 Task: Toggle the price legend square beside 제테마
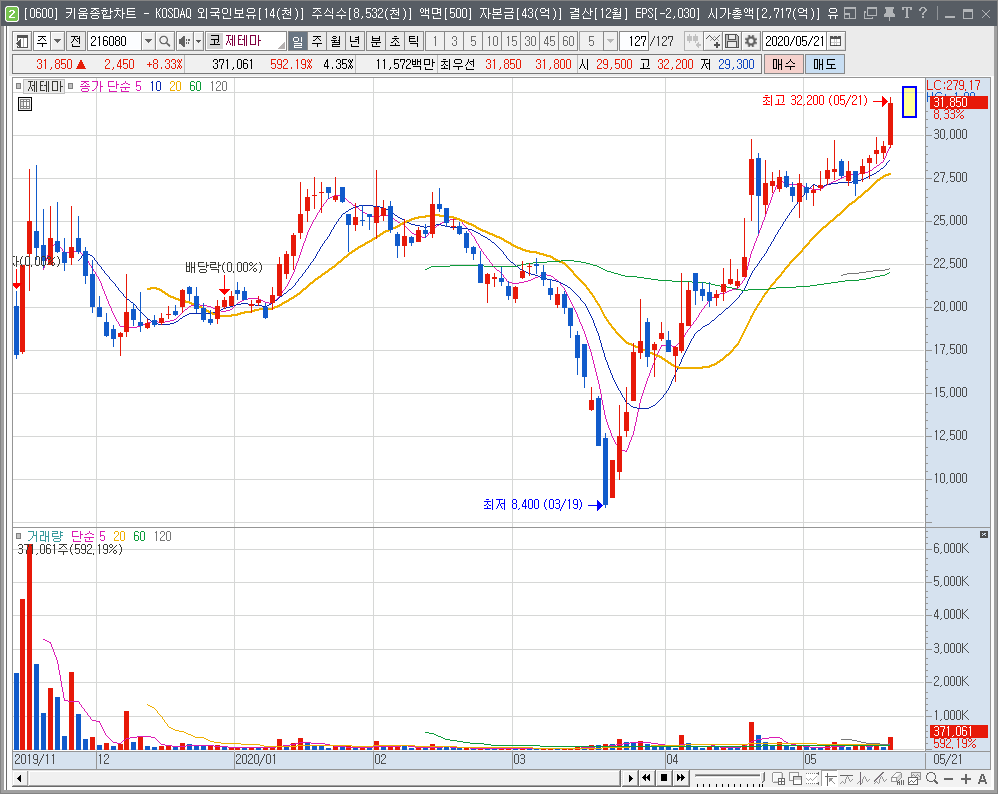18,86
